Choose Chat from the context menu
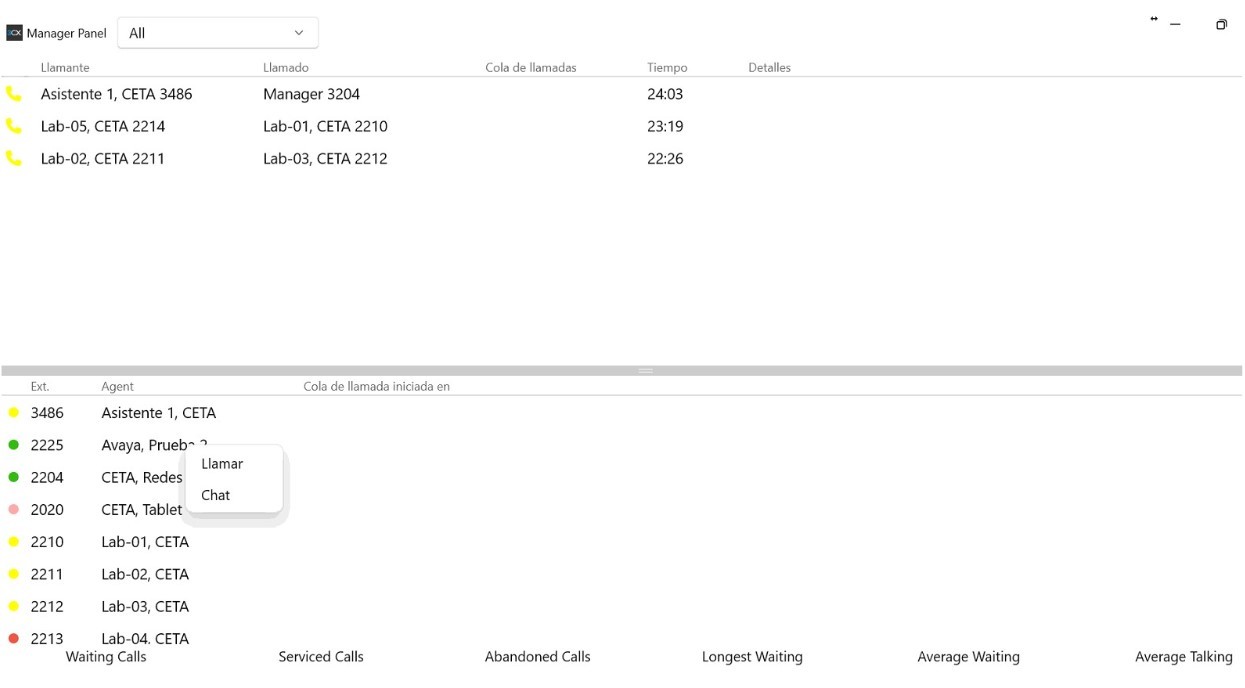The width and height of the screenshot is (1245, 688). pyautogui.click(x=216, y=495)
